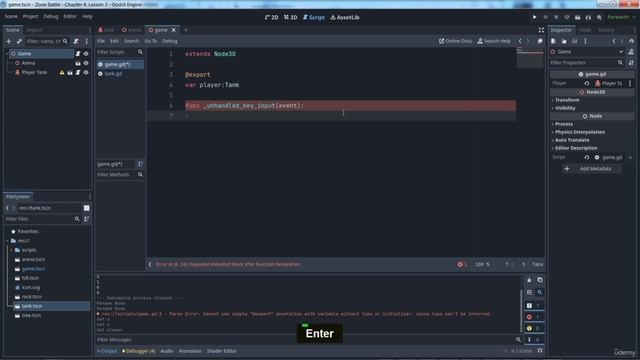Click the instantiate child scene link icon
640x360 pixels.
click(x=19, y=41)
